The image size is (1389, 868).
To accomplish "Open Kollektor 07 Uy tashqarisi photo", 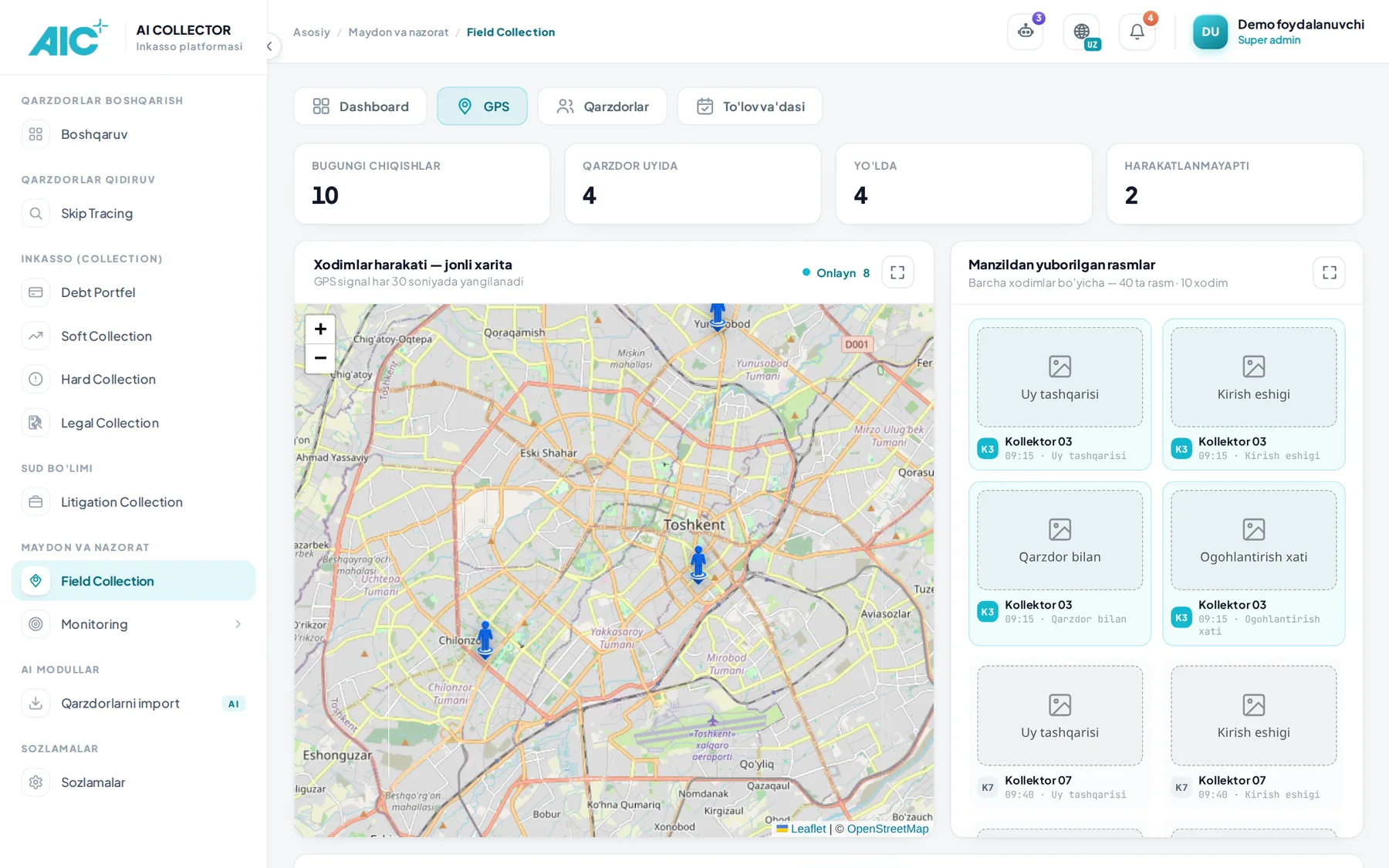I will pos(1059,733).
